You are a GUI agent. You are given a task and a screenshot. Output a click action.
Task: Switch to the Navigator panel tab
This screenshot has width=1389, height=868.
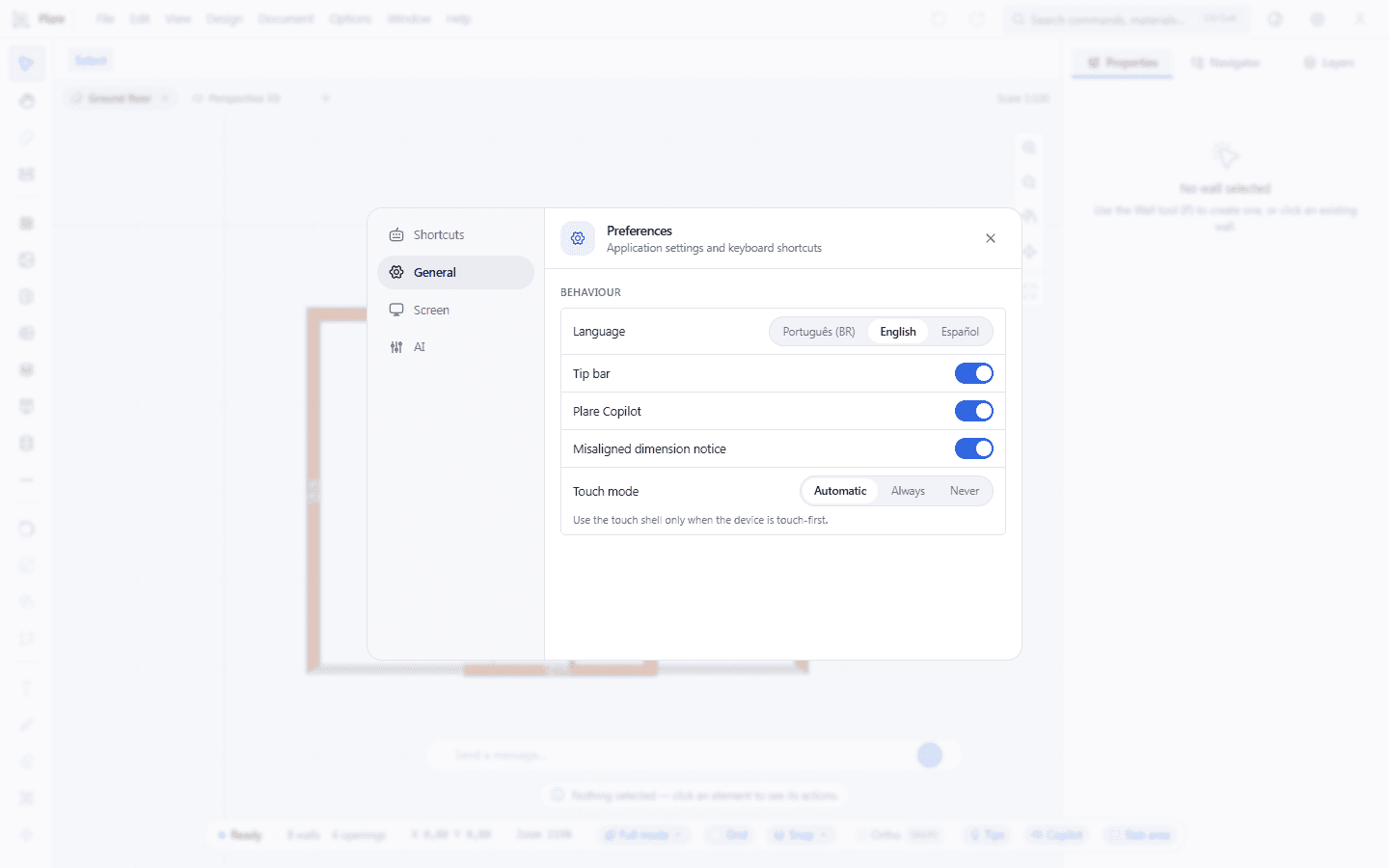(1225, 63)
